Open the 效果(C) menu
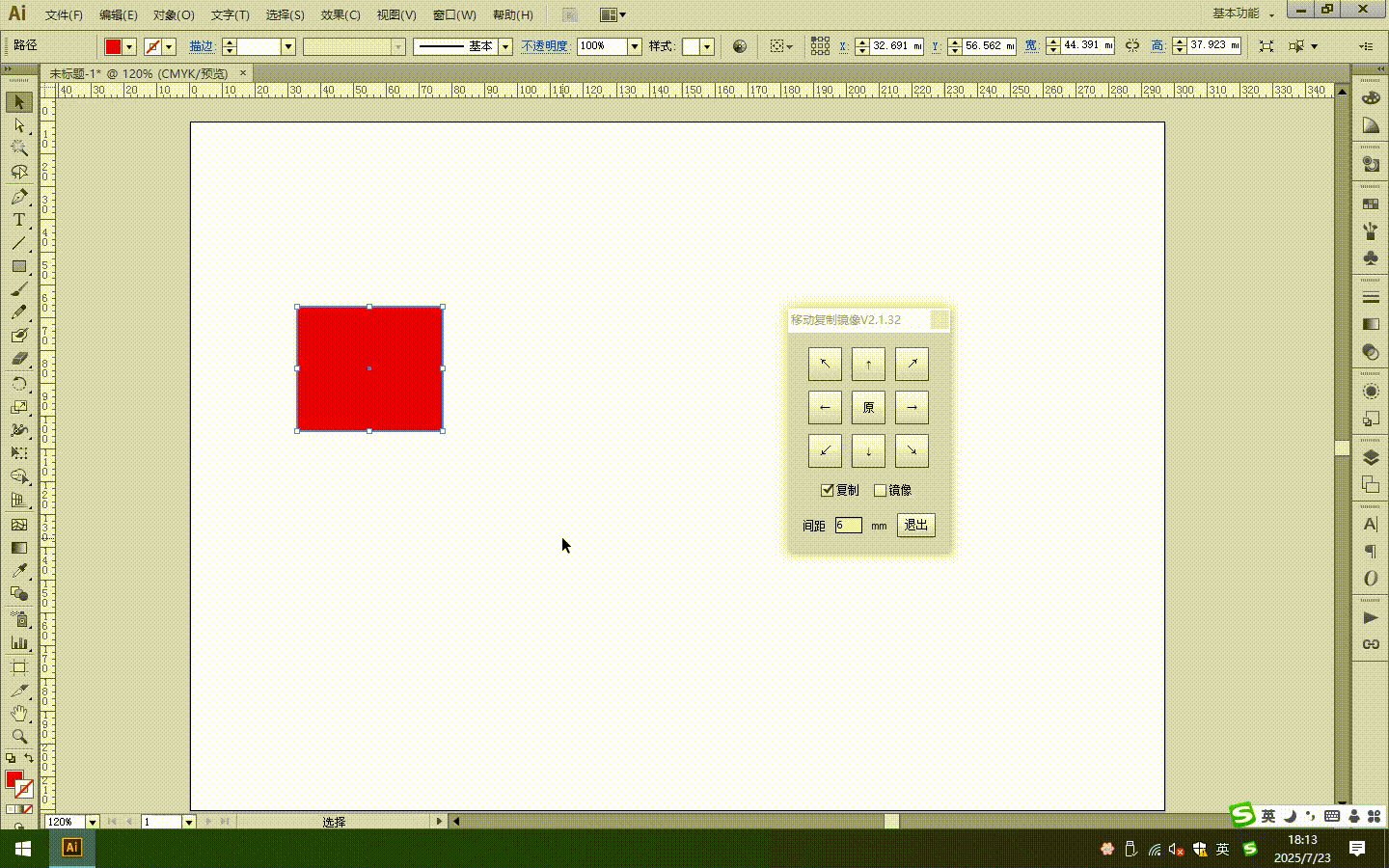 tap(340, 14)
